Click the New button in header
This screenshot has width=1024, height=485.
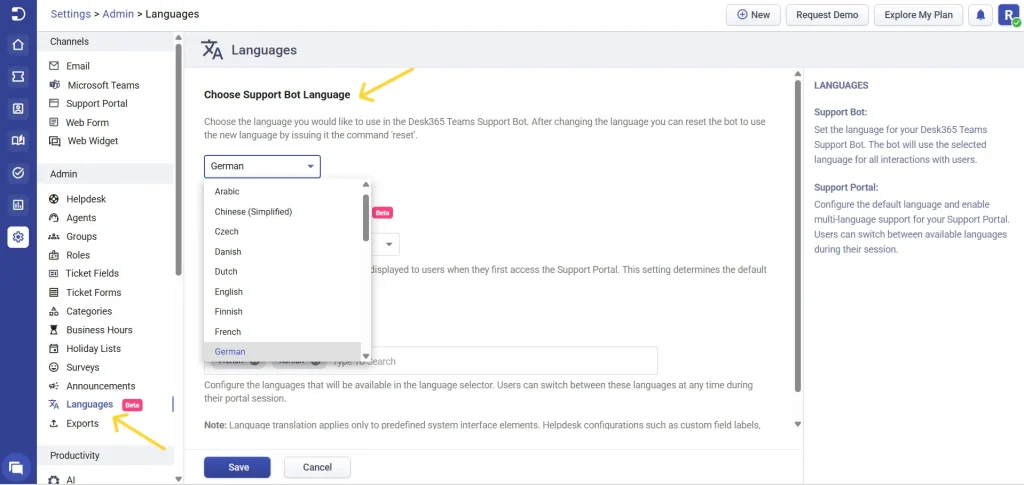pyautogui.click(x=753, y=14)
